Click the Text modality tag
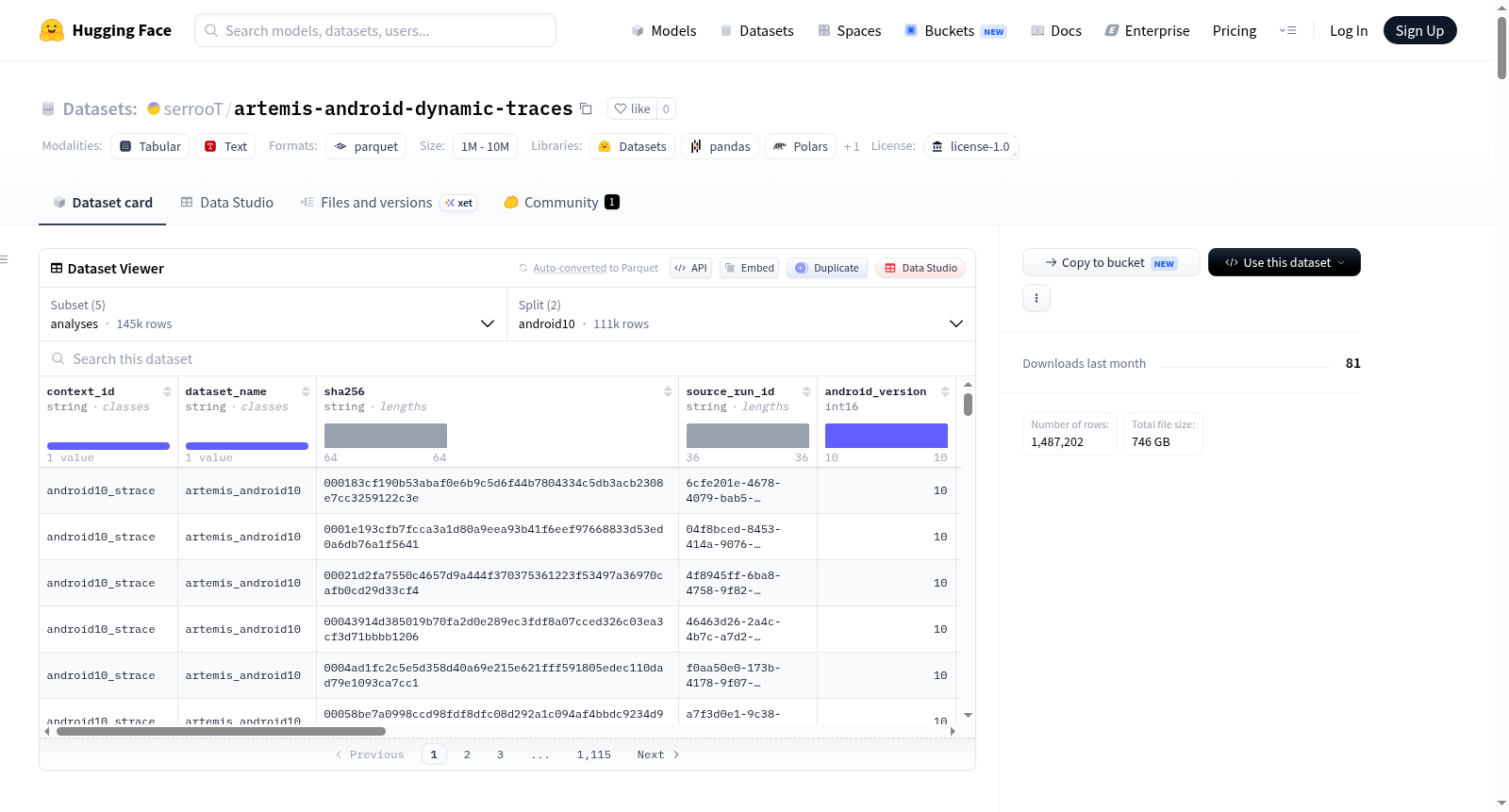 click(x=225, y=146)
